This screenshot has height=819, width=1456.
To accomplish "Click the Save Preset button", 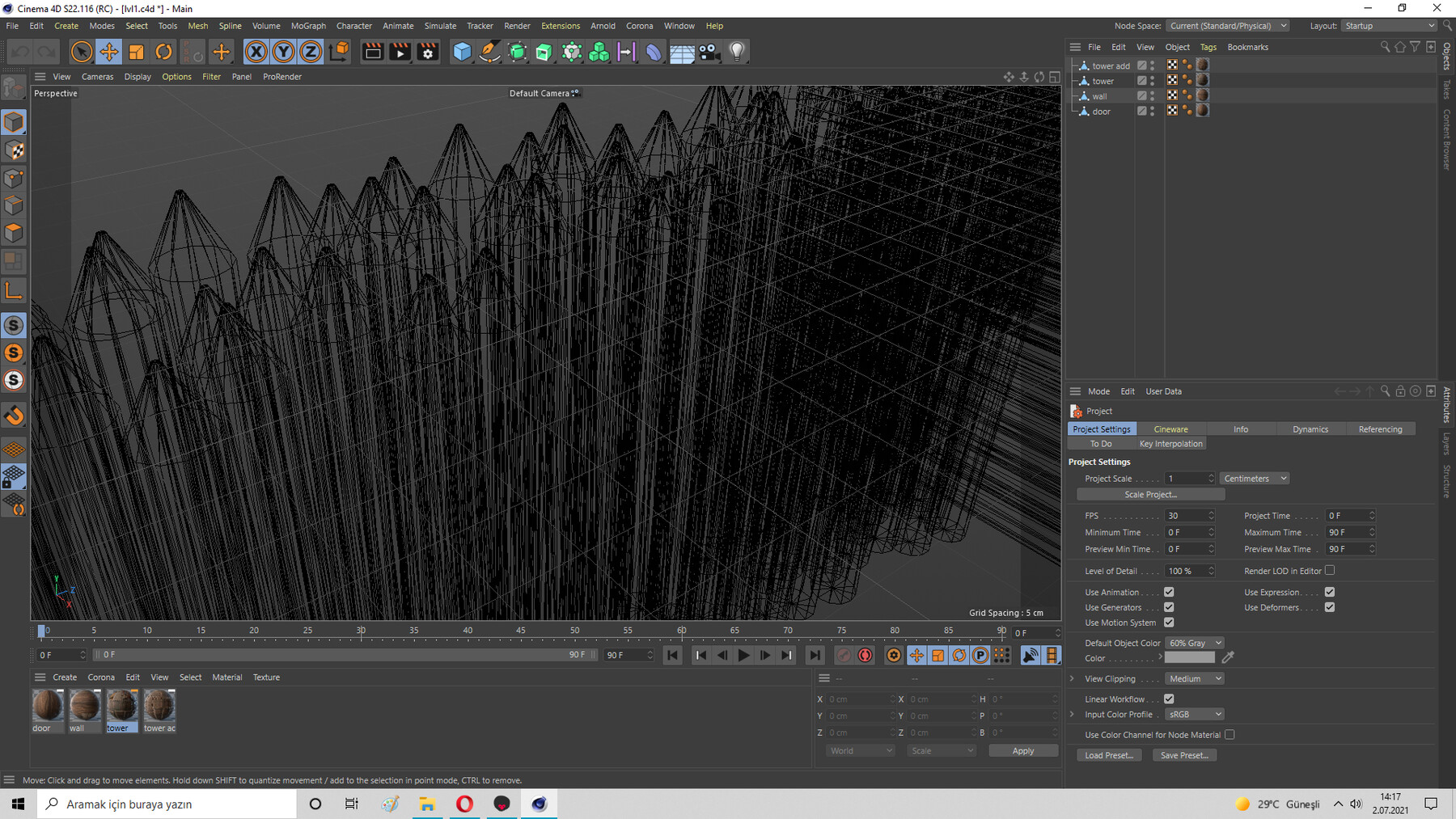I will tap(1183, 755).
